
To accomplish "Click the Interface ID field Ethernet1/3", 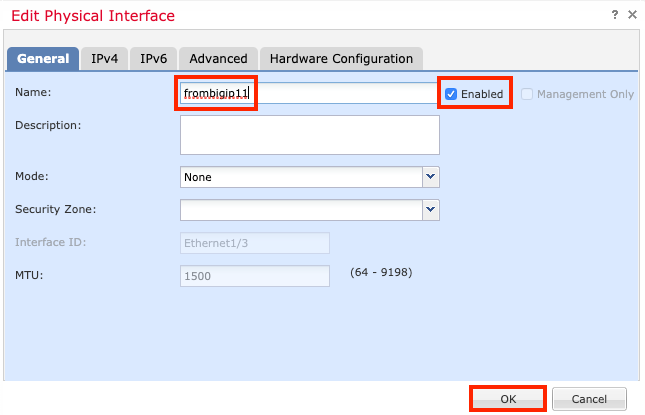I will tap(255, 243).
